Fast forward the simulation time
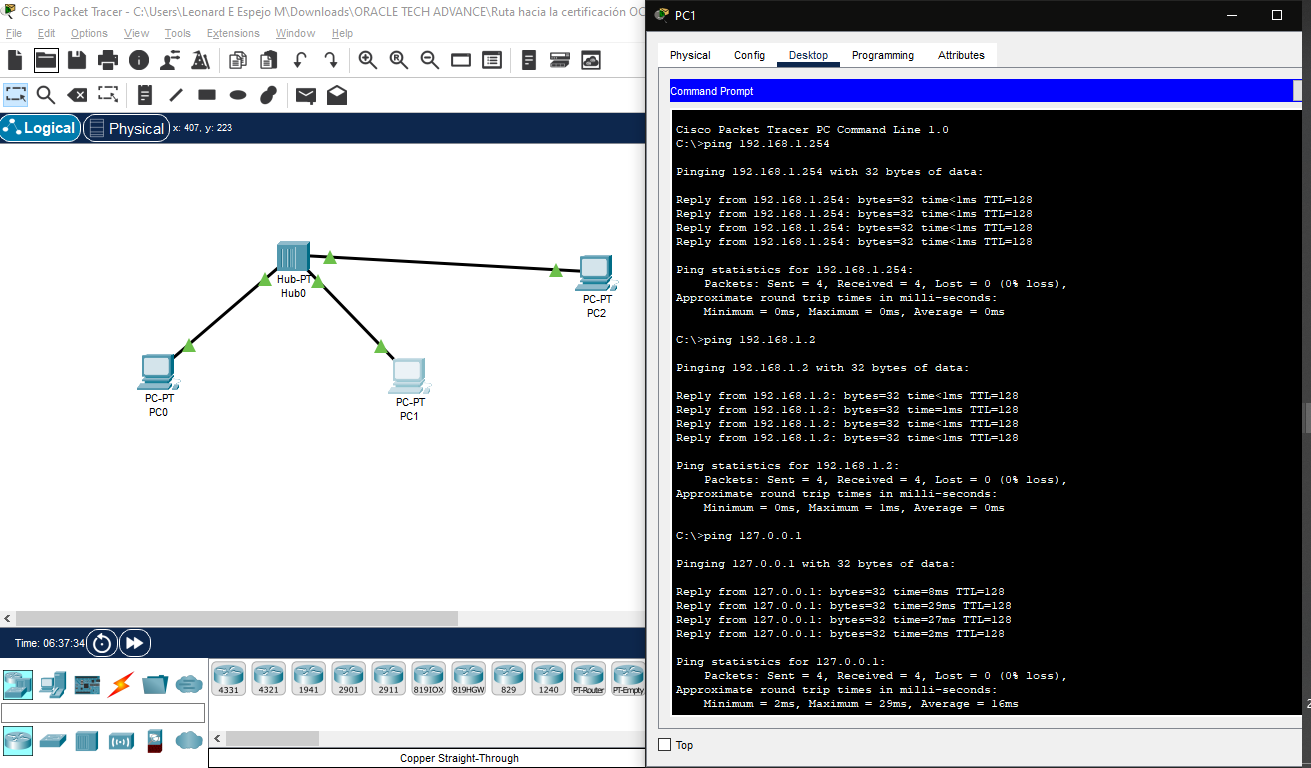The width and height of the screenshot is (1311, 768). point(136,643)
